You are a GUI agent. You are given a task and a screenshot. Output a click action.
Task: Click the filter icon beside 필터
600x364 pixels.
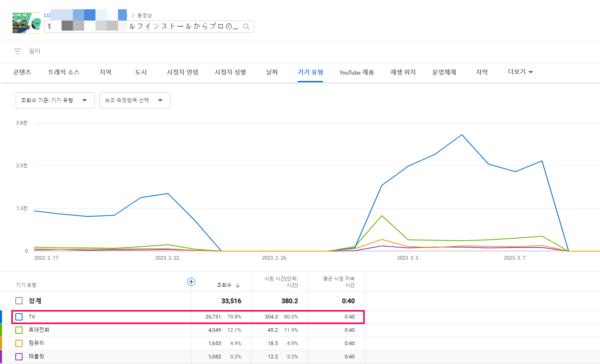(17, 51)
